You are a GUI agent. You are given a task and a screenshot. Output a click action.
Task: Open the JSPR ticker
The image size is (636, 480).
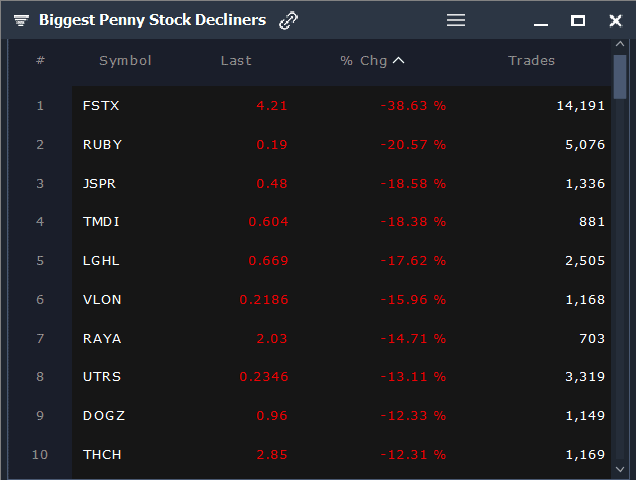[102, 183]
